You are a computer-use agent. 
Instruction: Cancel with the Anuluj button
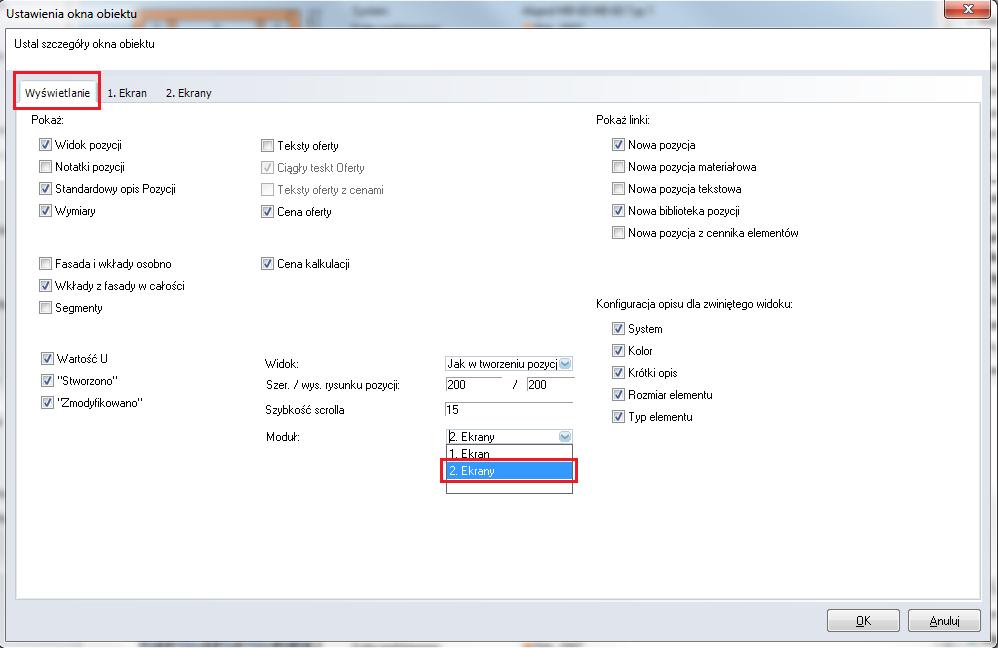(x=944, y=621)
